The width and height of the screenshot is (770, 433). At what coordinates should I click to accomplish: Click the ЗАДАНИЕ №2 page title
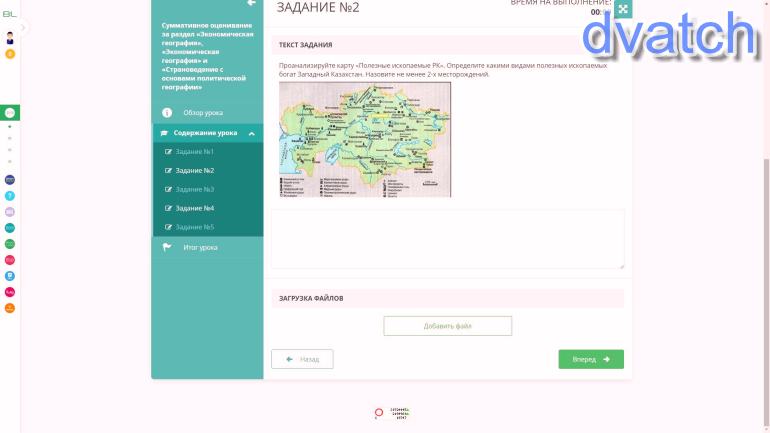click(x=318, y=7)
